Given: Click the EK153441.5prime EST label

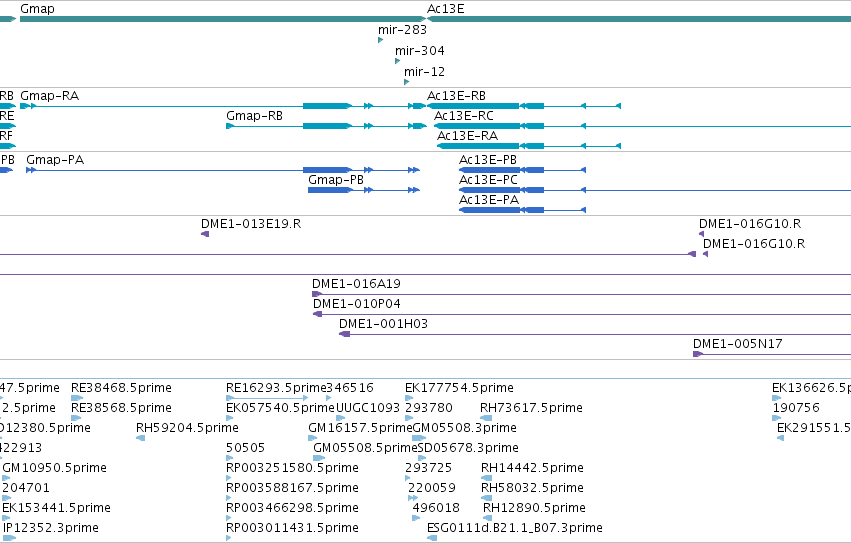Looking at the screenshot, I should 56,508.
